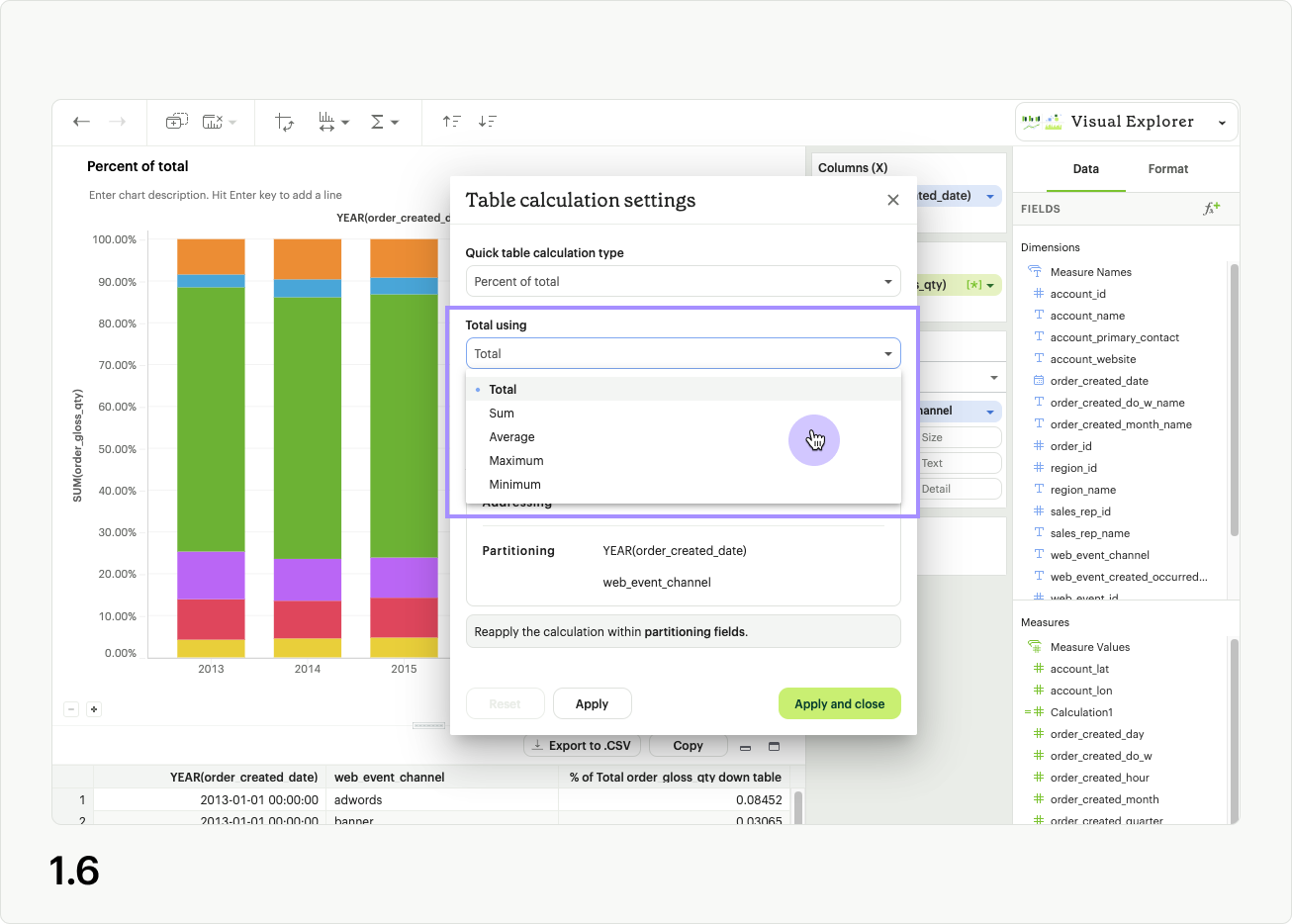Click the sort descending icon
This screenshot has width=1292, height=924.
[487, 122]
